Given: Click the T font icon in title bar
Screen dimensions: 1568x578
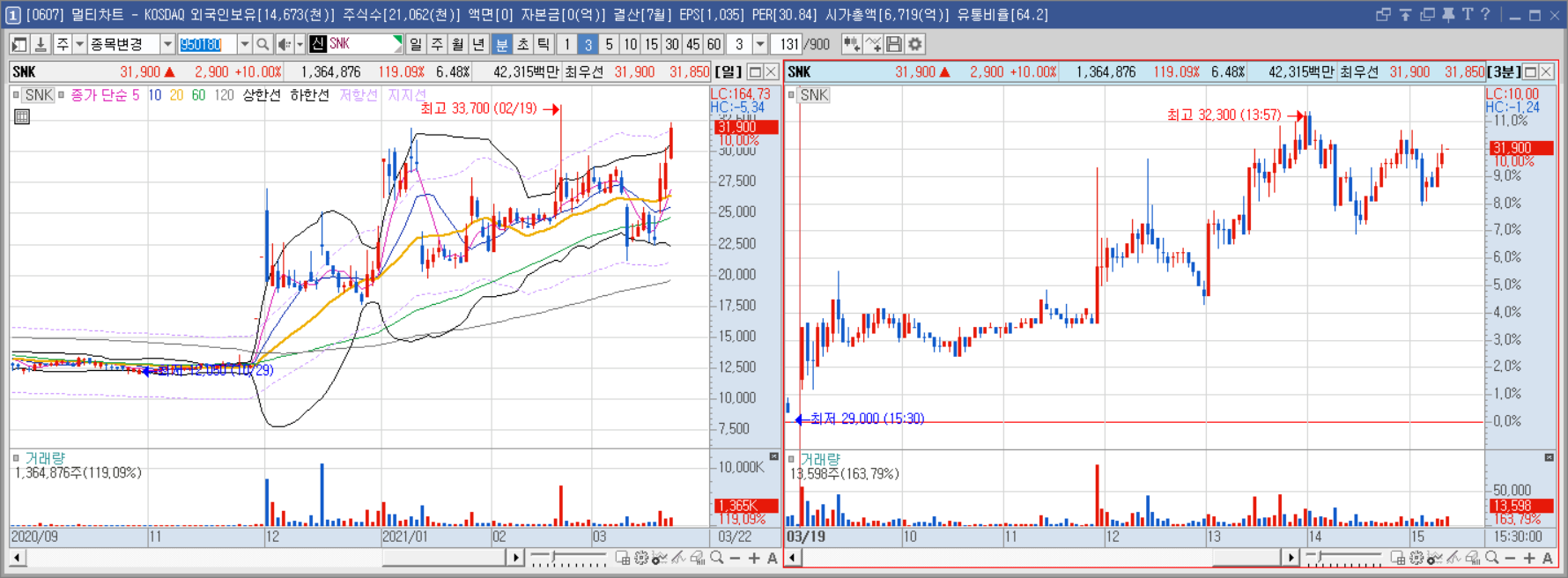Looking at the screenshot, I should [x=1468, y=15].
